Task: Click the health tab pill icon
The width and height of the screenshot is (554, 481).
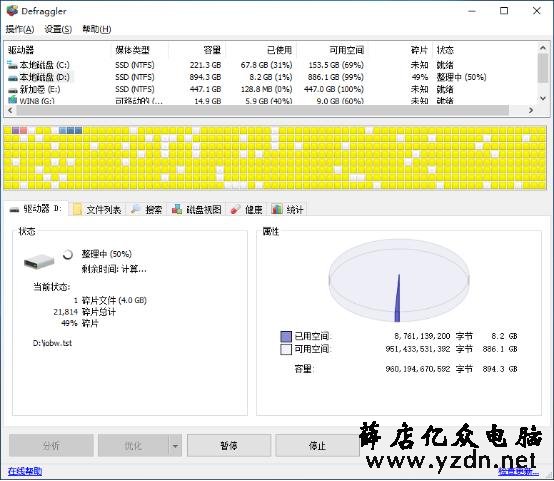Action: [x=235, y=210]
